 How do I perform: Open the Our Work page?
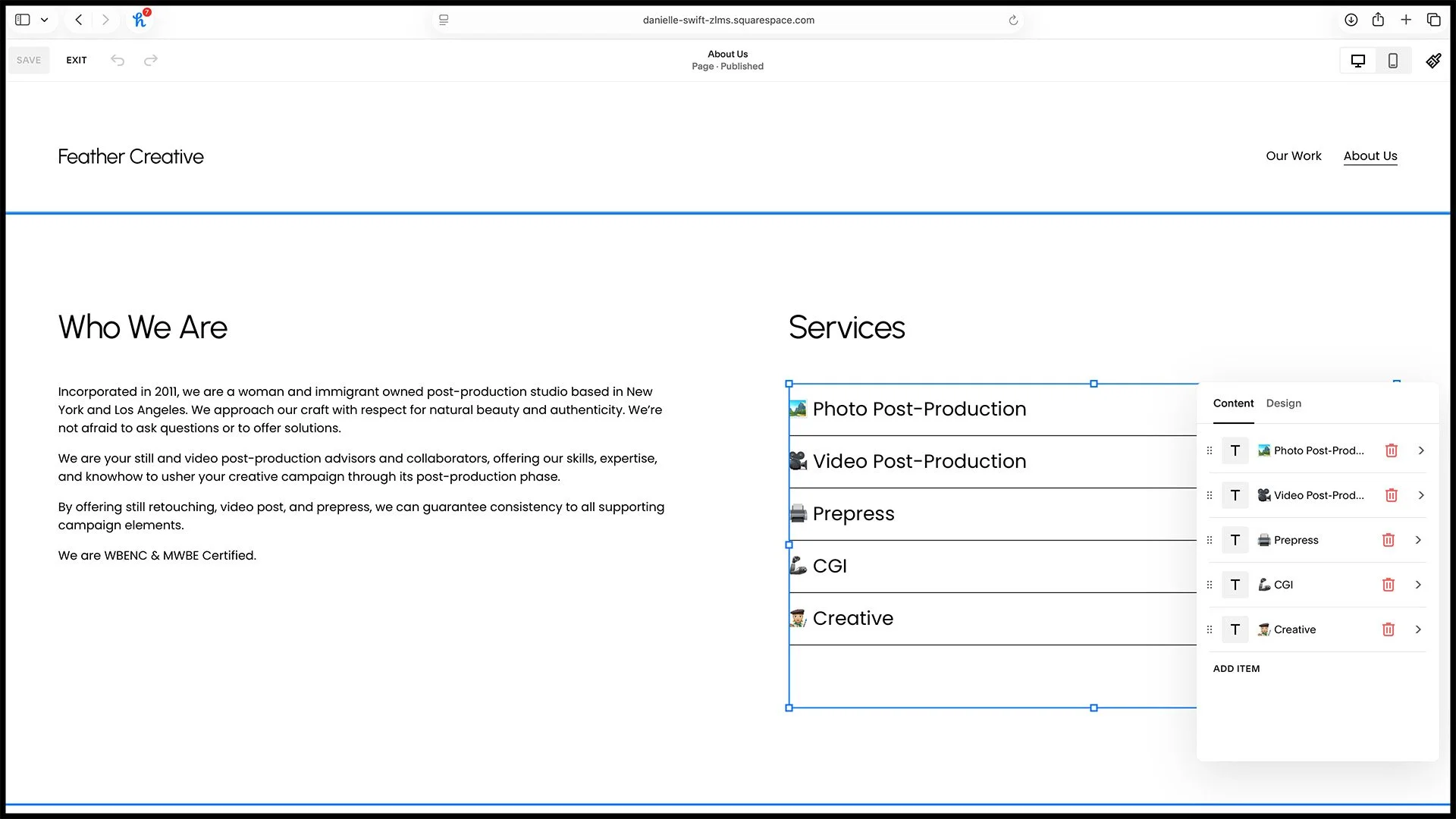coord(1294,155)
